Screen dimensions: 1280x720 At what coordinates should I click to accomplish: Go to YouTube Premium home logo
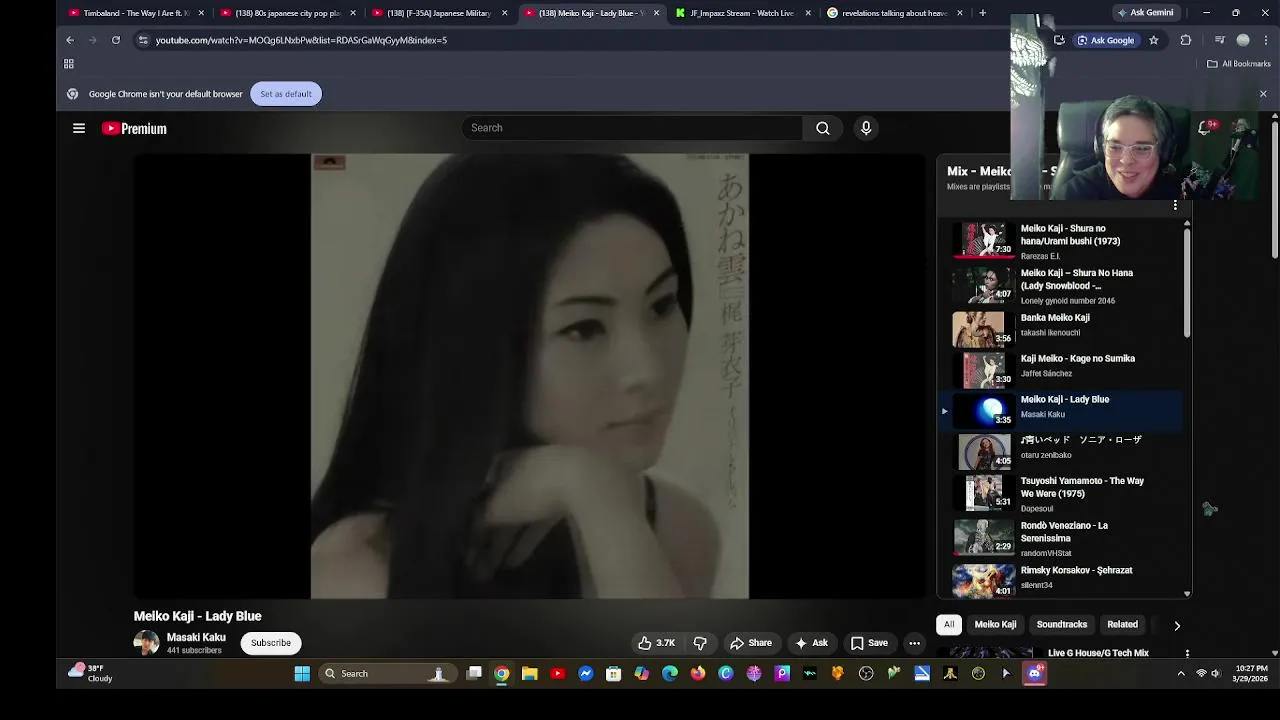point(134,128)
